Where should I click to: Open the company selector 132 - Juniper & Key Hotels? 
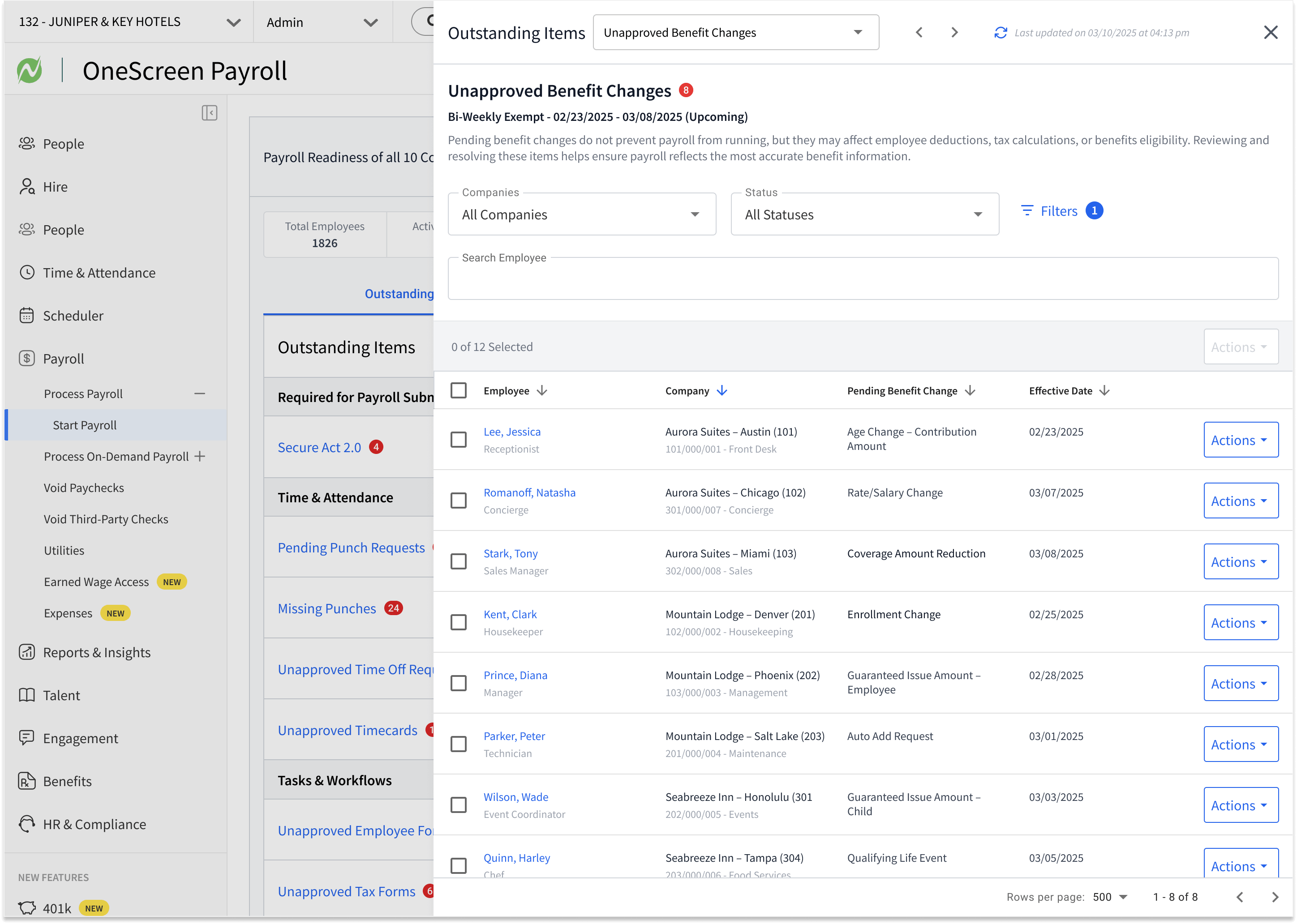[x=129, y=21]
